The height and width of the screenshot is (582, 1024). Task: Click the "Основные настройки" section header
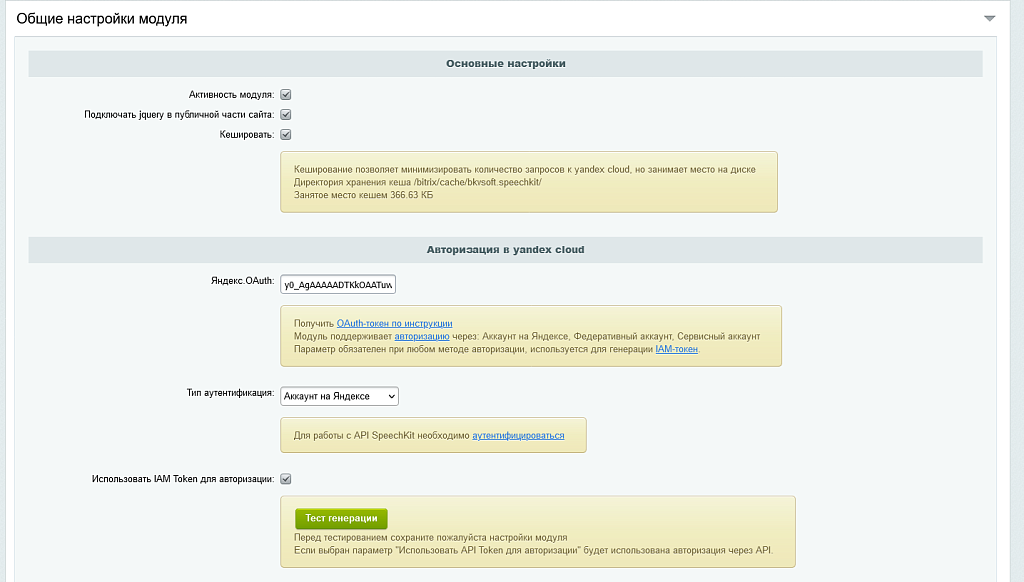click(504, 63)
